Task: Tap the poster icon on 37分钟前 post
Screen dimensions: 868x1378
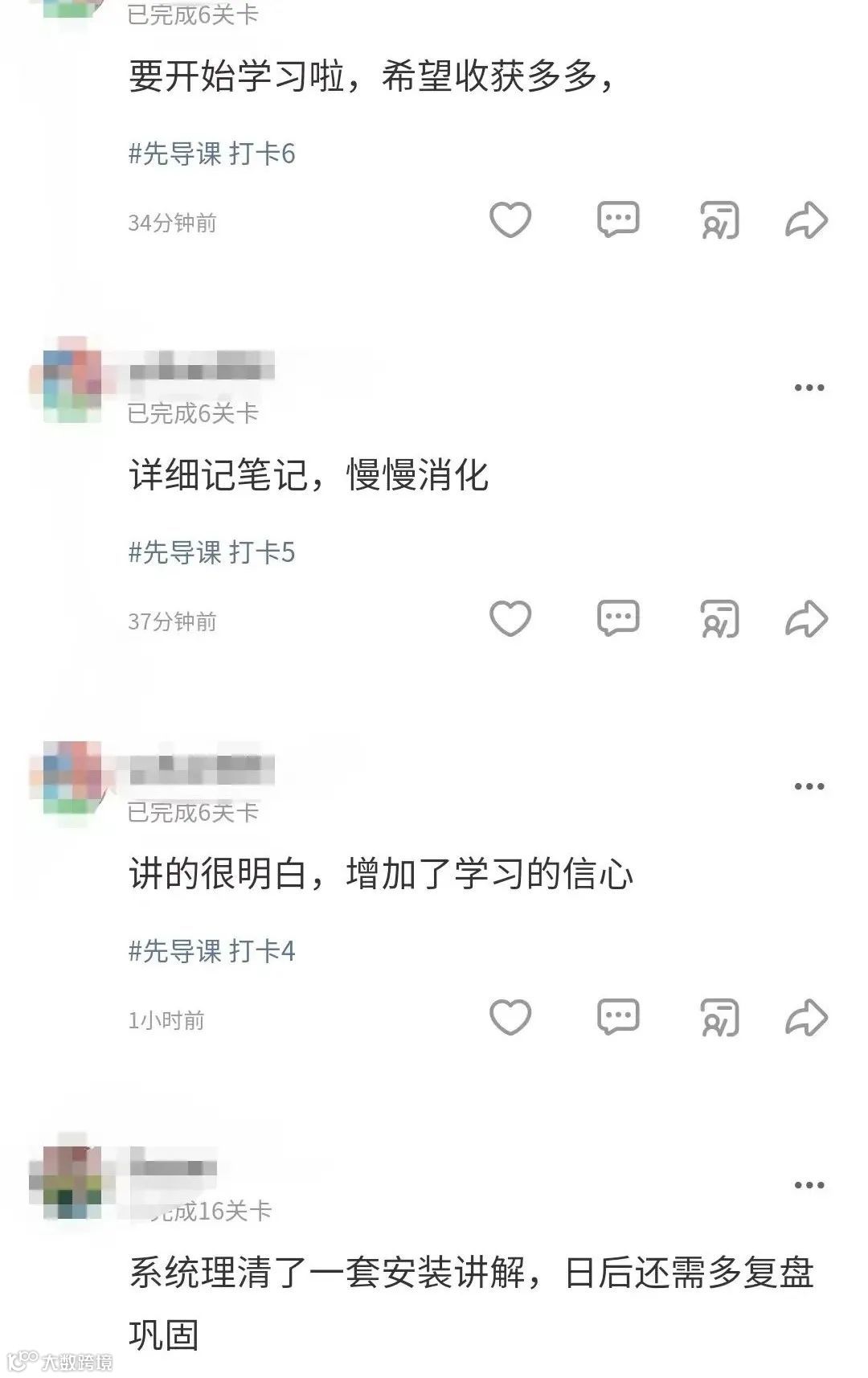Action: coord(719,619)
